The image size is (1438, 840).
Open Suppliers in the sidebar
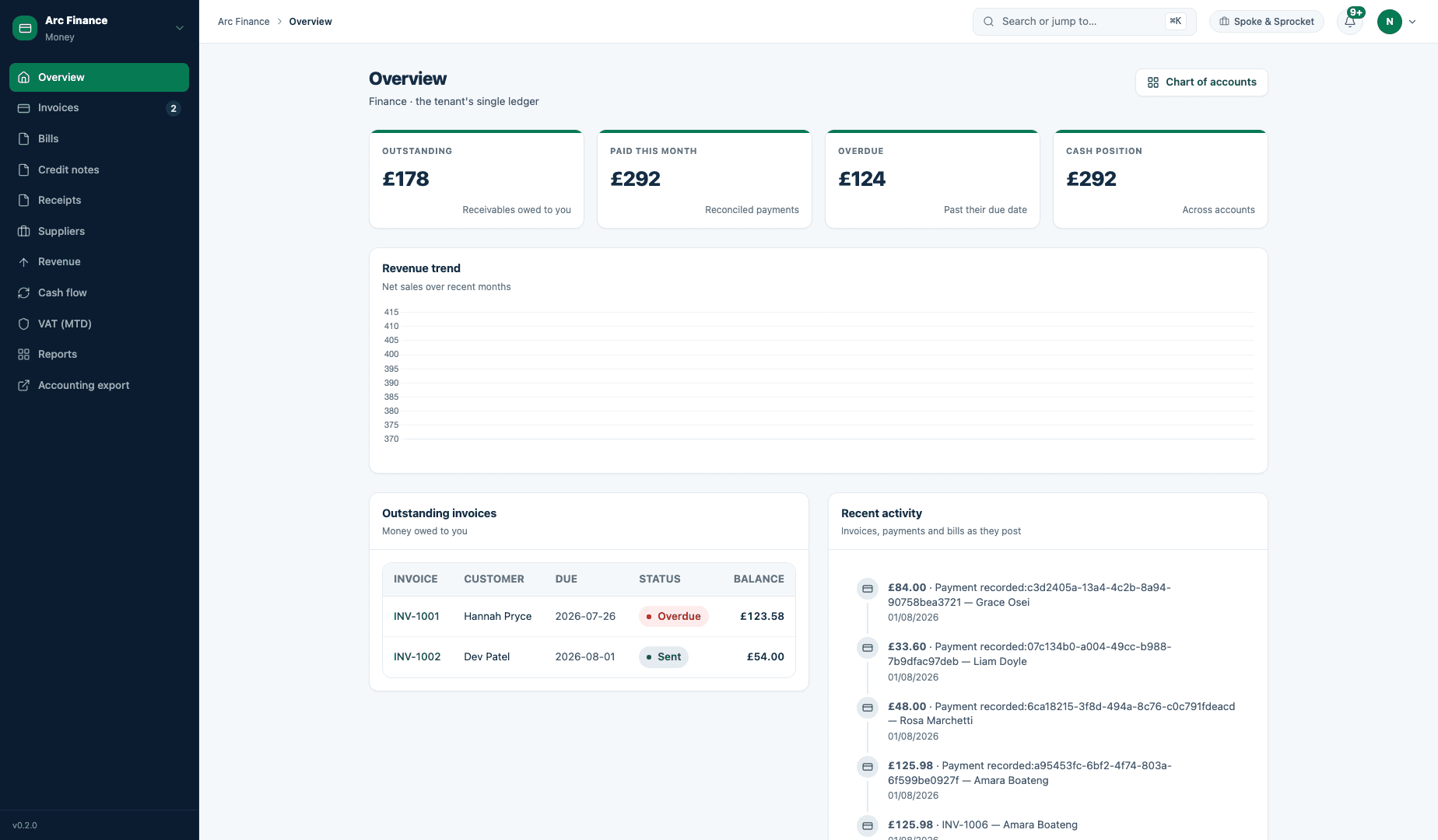99,231
